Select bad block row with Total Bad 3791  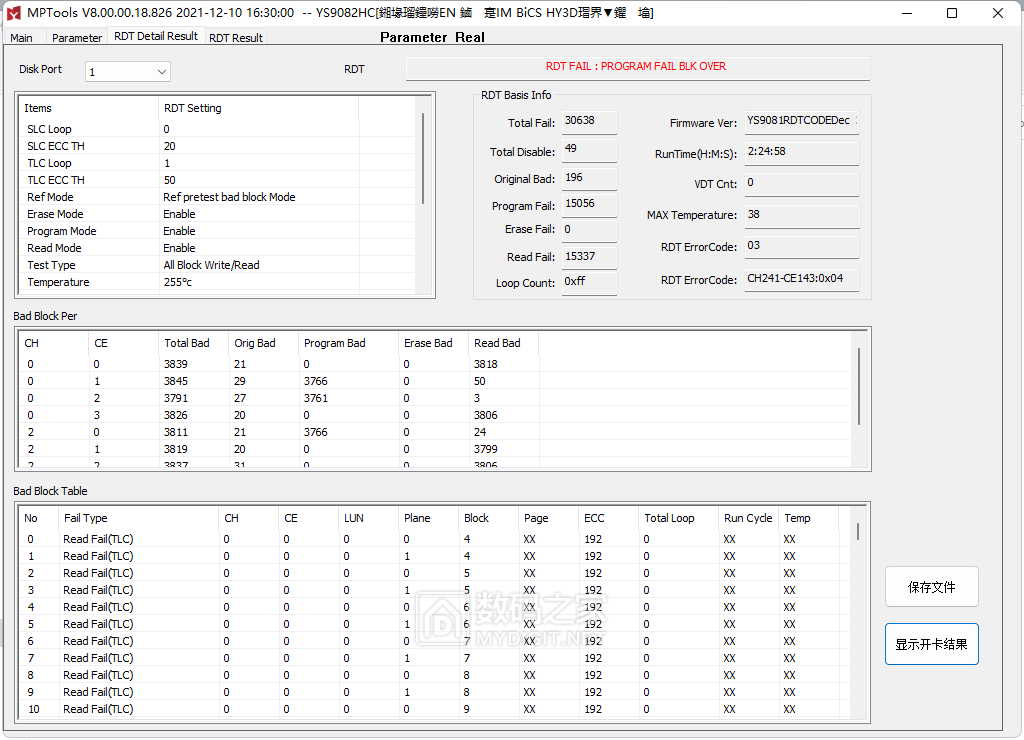pyautogui.click(x=434, y=398)
